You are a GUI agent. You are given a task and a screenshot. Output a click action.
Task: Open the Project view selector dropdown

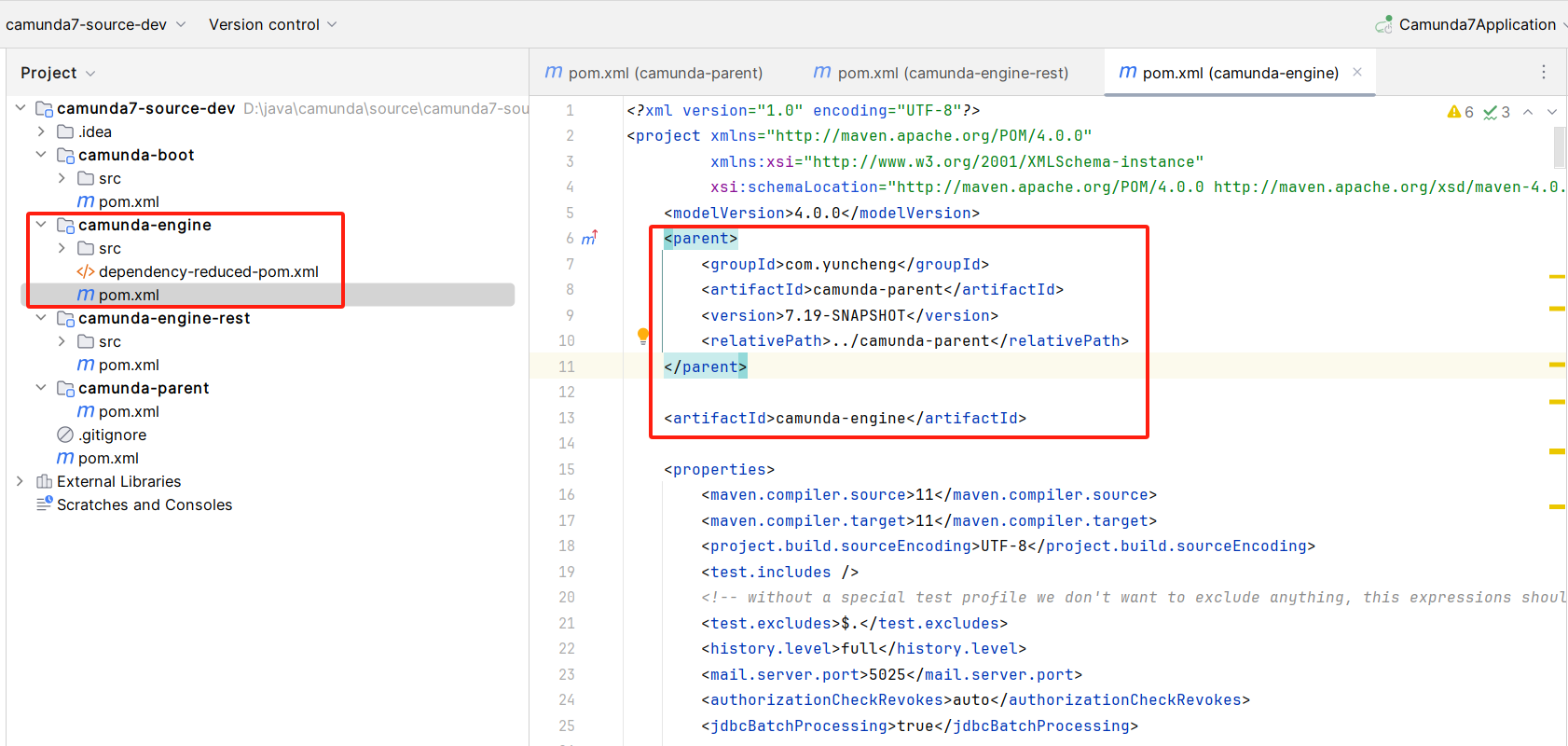[x=58, y=73]
